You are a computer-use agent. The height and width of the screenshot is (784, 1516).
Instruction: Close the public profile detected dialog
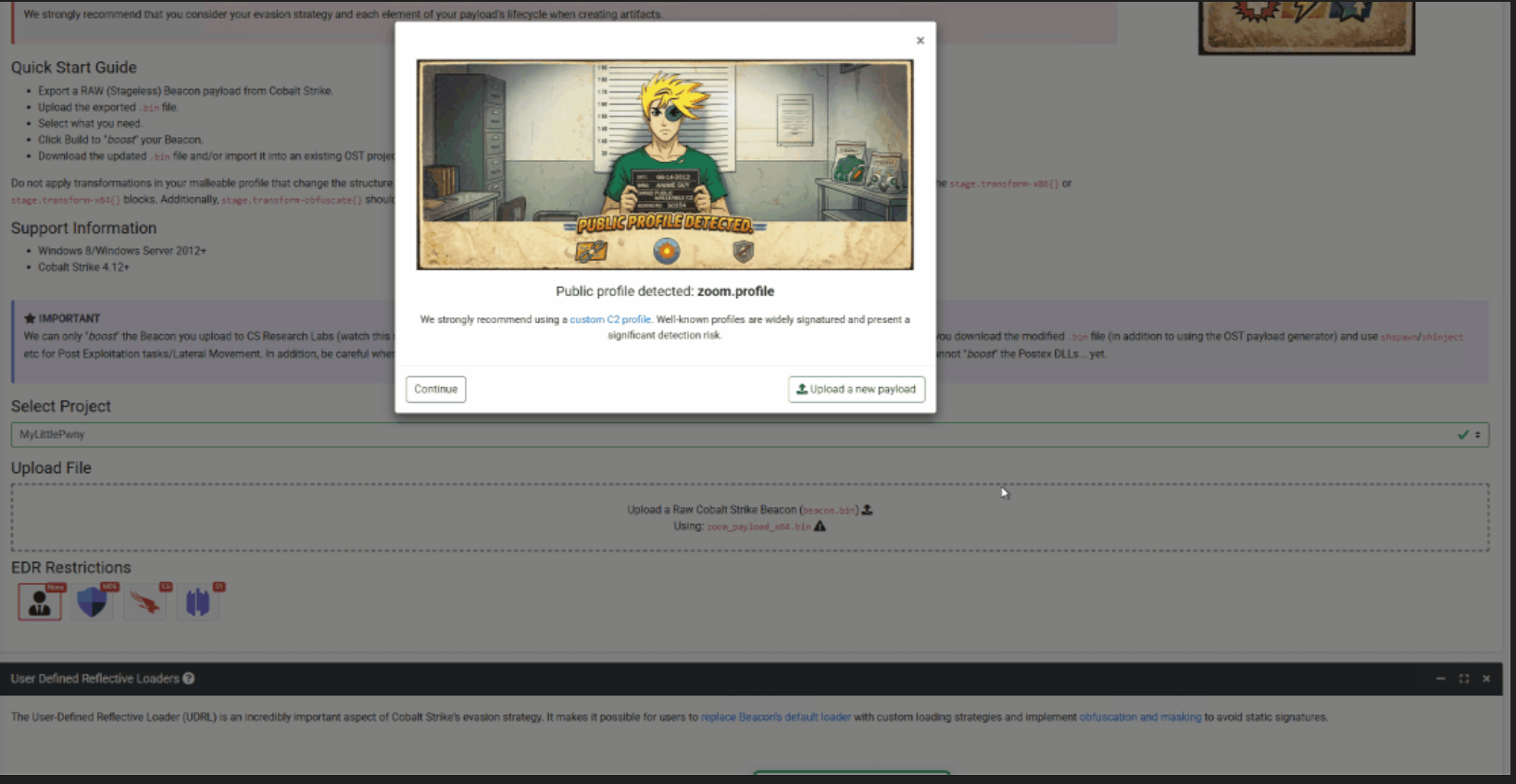pos(920,41)
